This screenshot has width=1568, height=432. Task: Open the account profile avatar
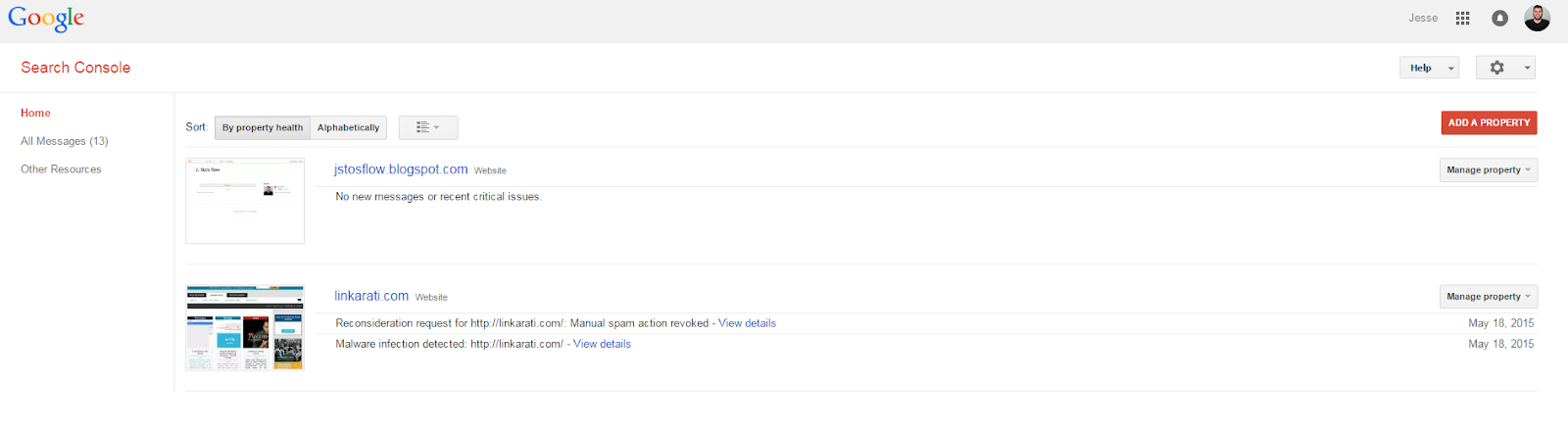tap(1537, 18)
